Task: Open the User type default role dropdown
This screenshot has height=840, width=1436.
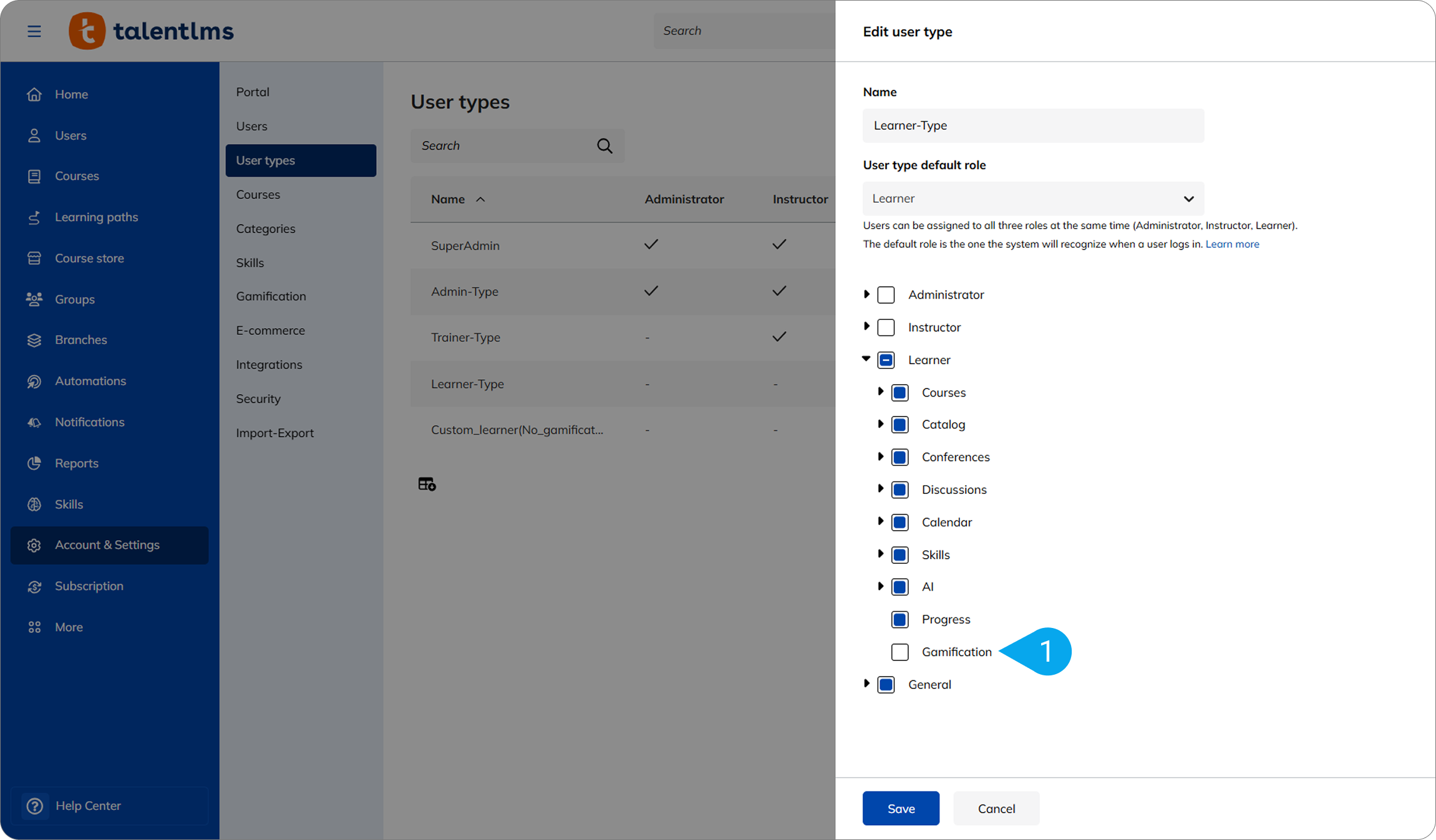Action: (x=1033, y=199)
